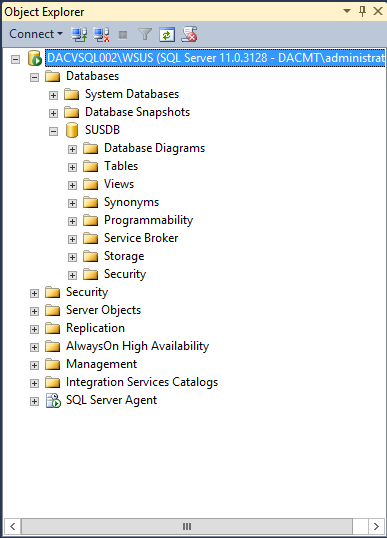Expand the server-level Security folder below SUSDB
Viewport: 387px width, 538px height.
point(34,293)
